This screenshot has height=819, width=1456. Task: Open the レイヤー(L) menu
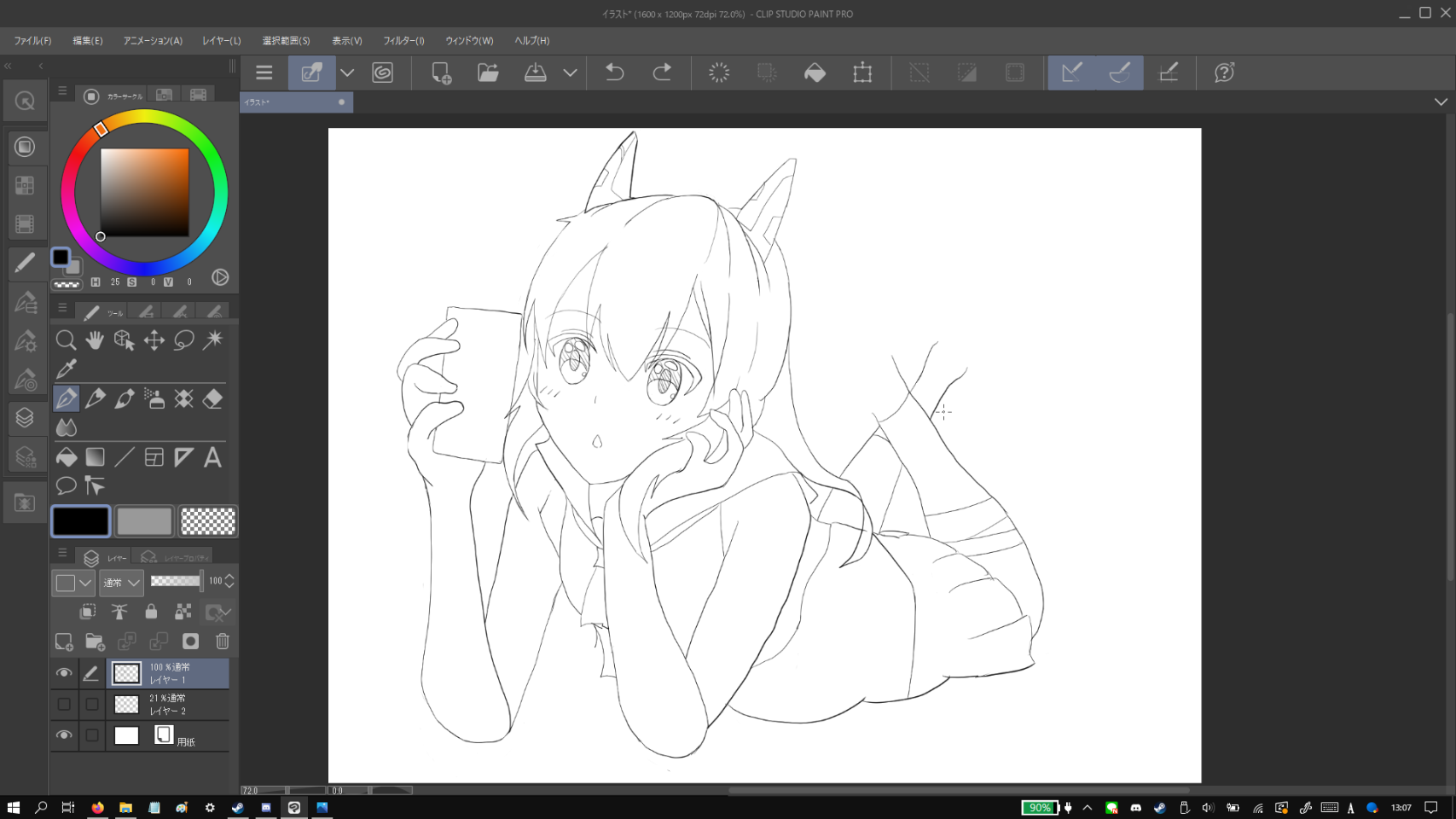tap(222, 40)
